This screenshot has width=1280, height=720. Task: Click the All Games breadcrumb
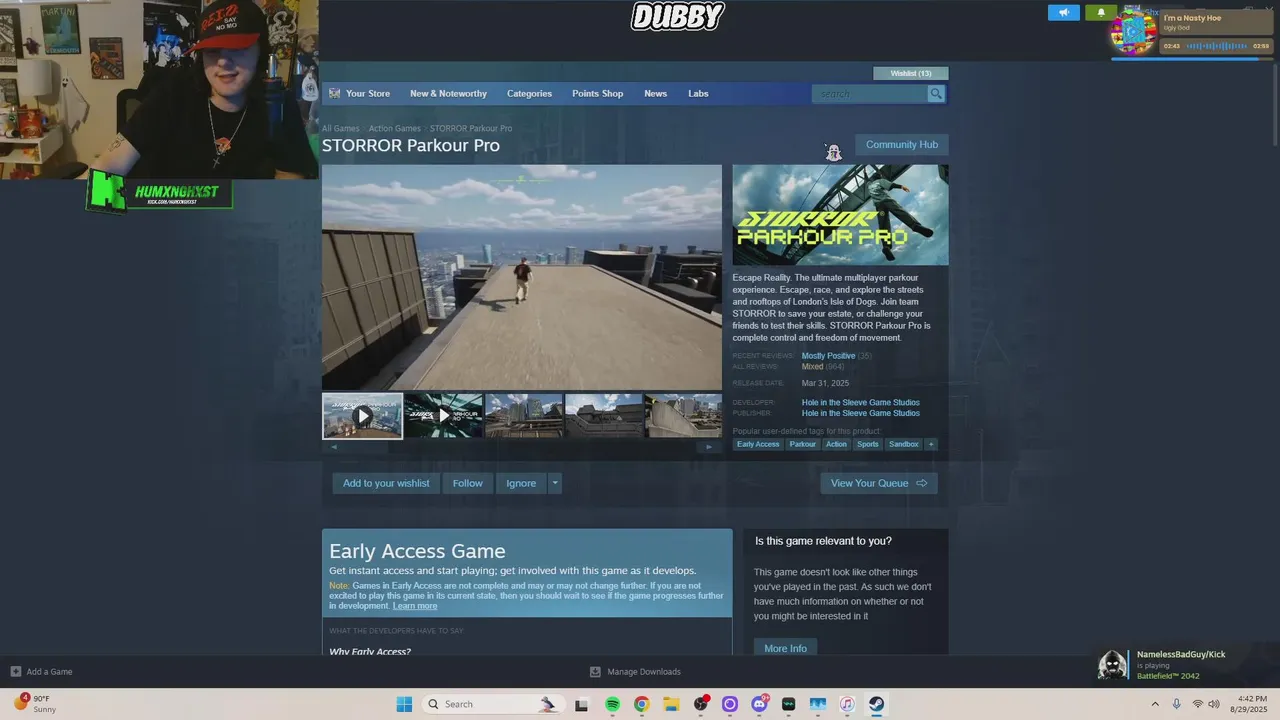[340, 128]
